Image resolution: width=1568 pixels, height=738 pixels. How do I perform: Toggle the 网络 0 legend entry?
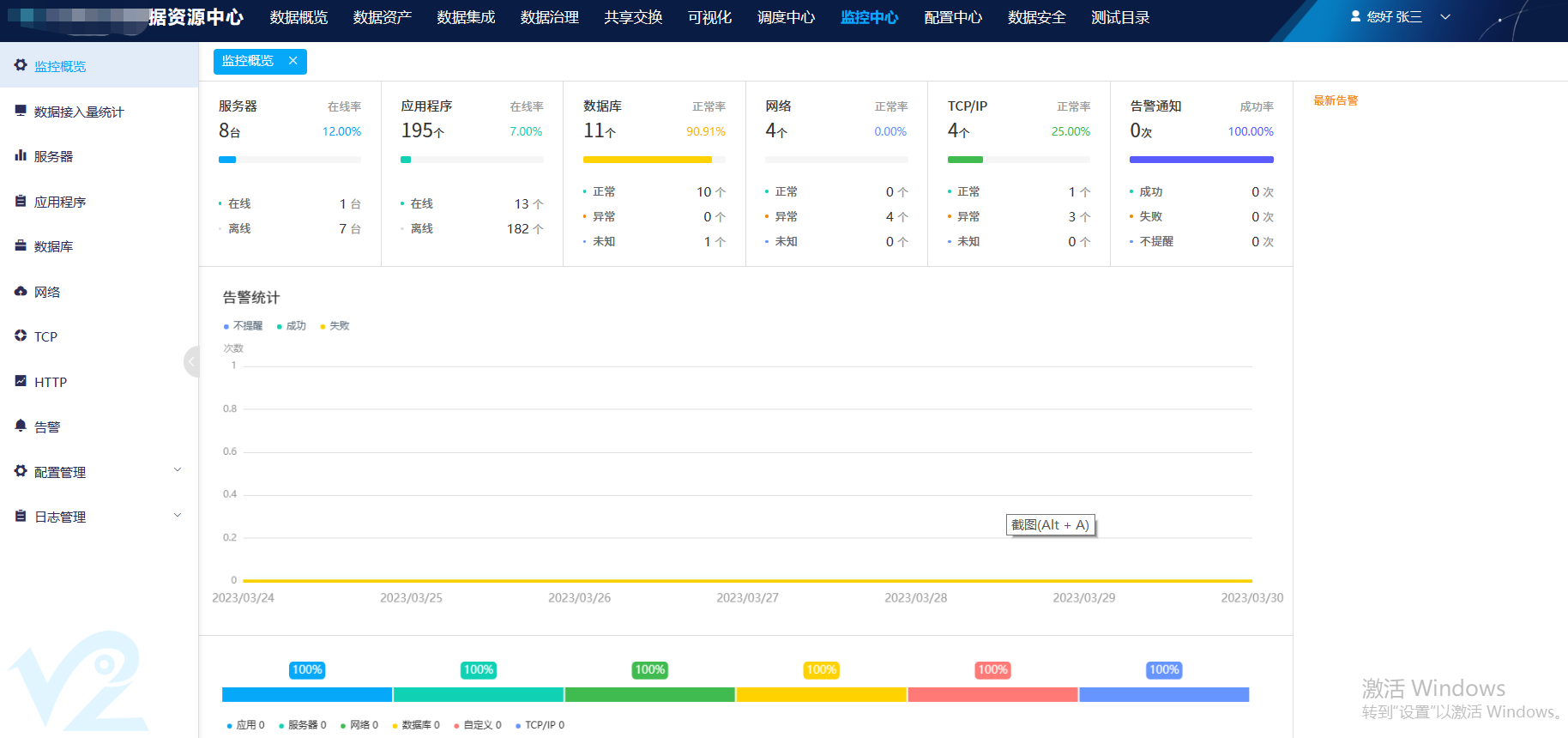(359, 725)
